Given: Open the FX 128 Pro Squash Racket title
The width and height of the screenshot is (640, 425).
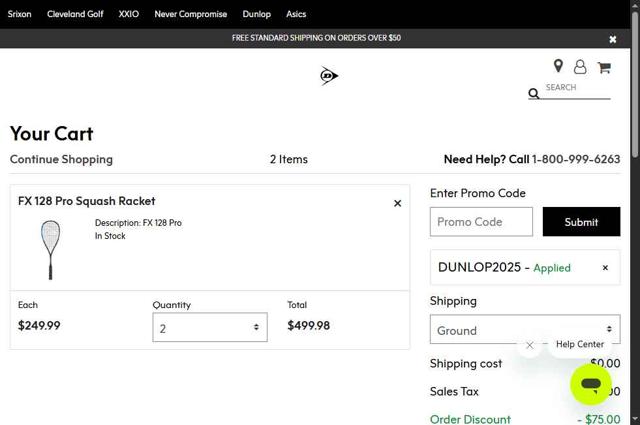Looking at the screenshot, I should point(87,201).
